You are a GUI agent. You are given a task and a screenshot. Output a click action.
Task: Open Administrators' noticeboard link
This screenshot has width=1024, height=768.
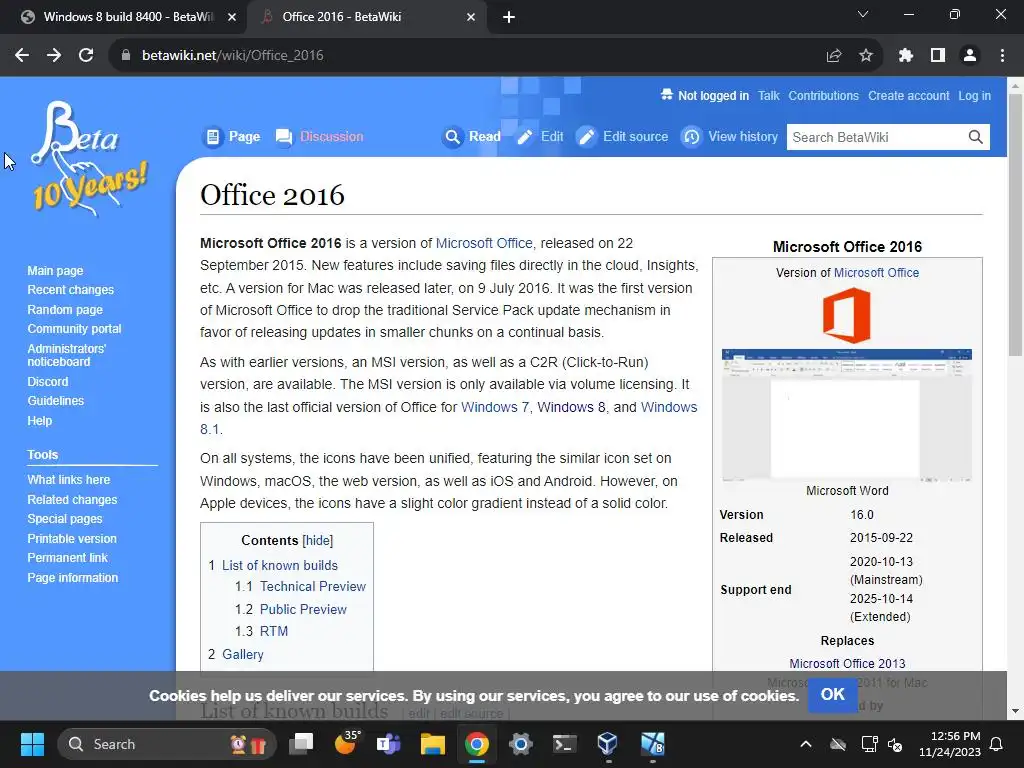pyautogui.click(x=66, y=355)
